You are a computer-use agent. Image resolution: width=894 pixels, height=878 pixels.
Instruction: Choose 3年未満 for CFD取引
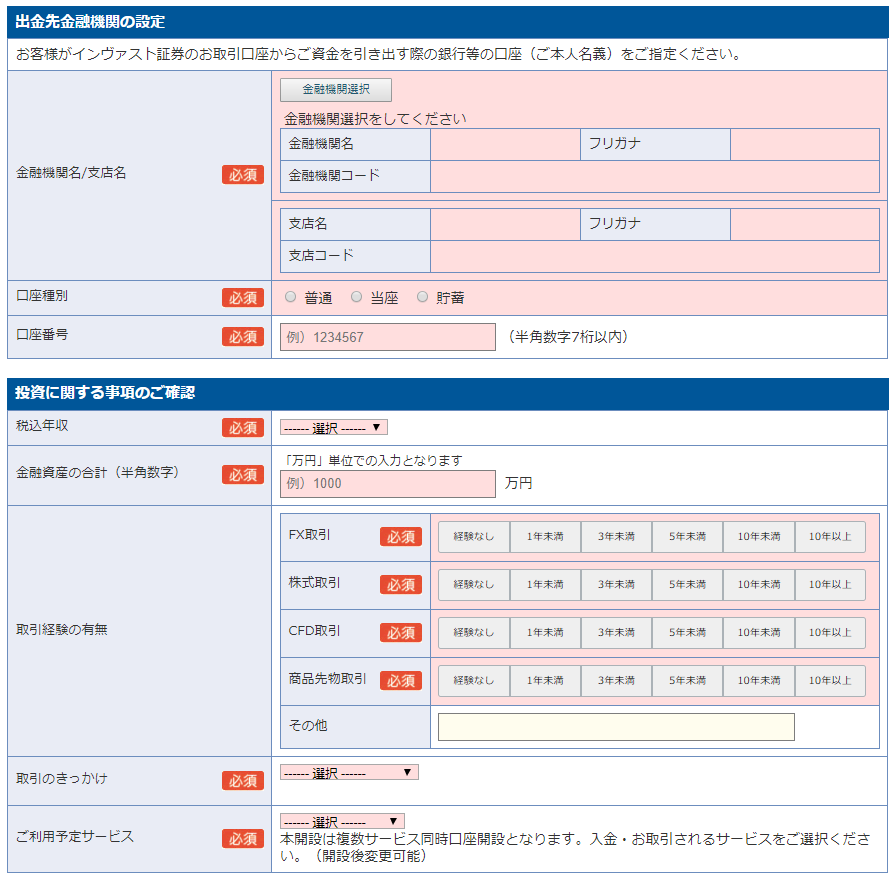[x=616, y=632]
